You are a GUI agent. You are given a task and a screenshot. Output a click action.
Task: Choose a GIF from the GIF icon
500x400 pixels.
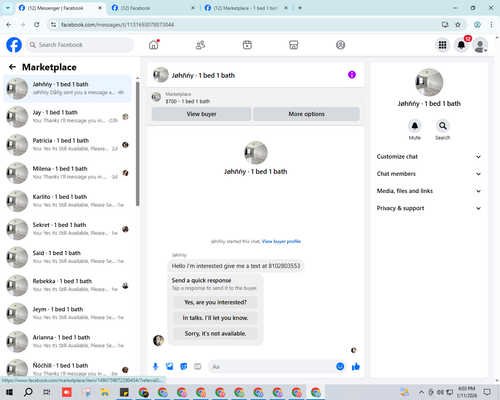(x=198, y=367)
